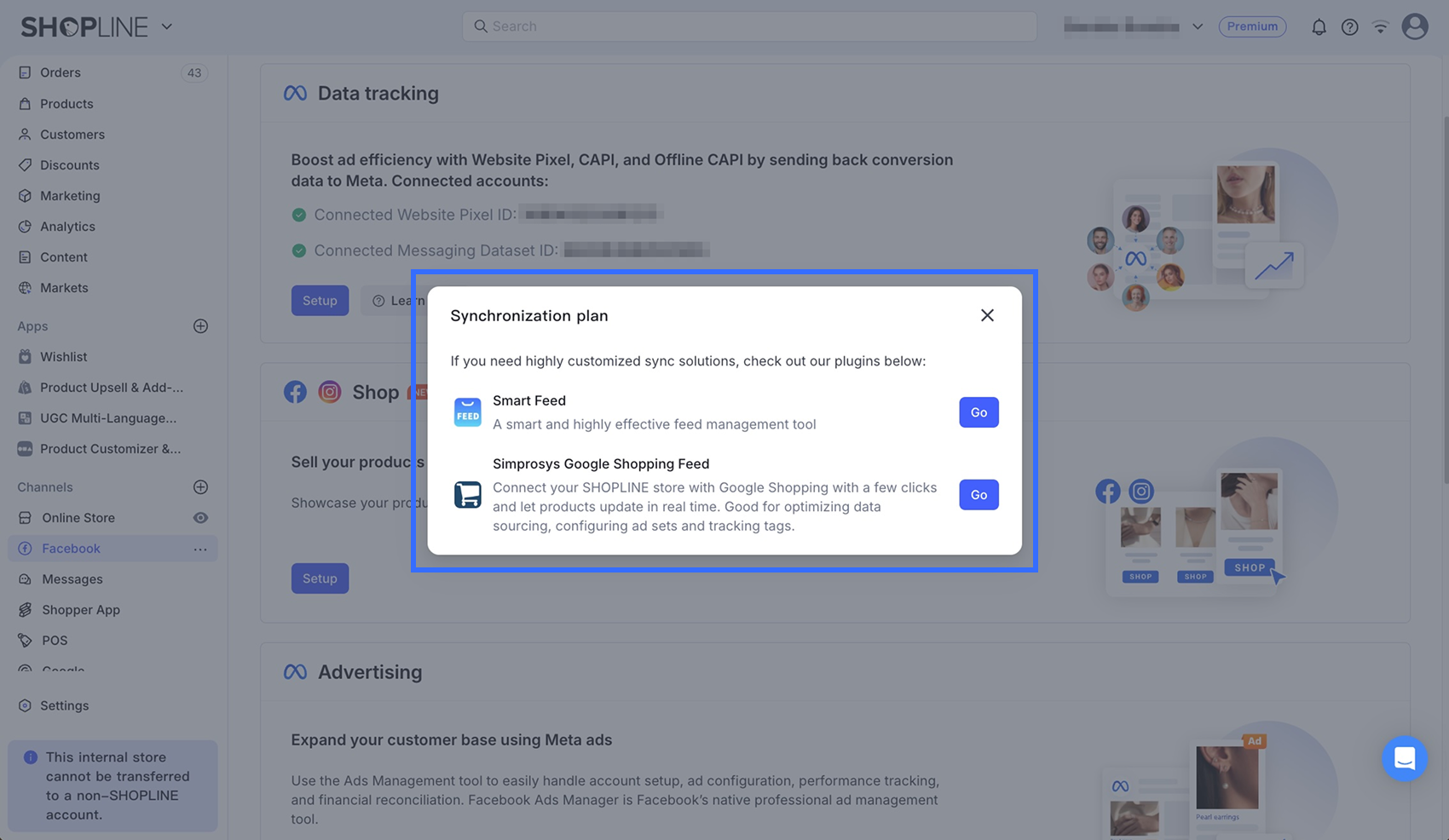Click the Meta logo beside Data tracking
1449x840 pixels.
295,93
